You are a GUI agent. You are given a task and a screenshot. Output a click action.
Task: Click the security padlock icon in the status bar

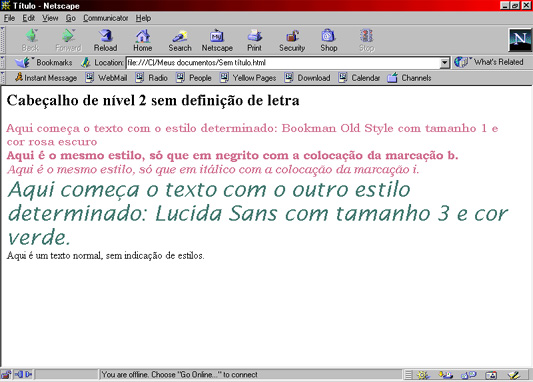point(6,375)
